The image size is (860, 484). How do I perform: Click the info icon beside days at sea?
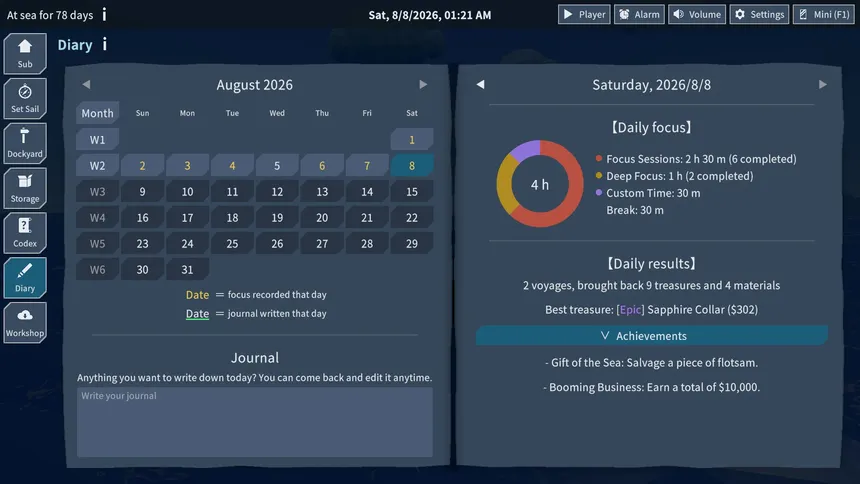(104, 15)
